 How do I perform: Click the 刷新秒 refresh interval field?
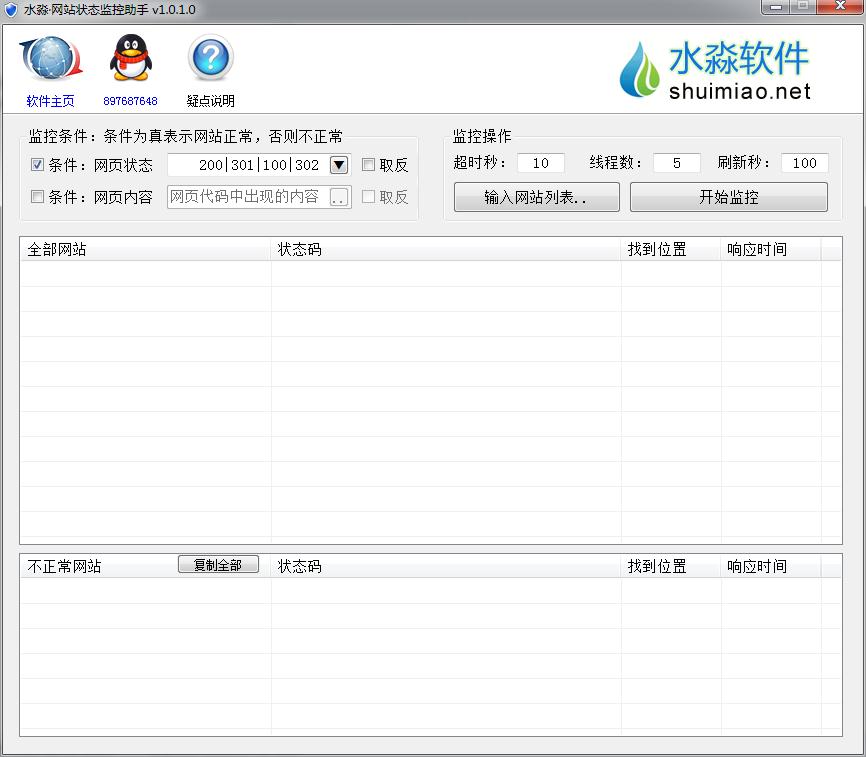pos(804,162)
